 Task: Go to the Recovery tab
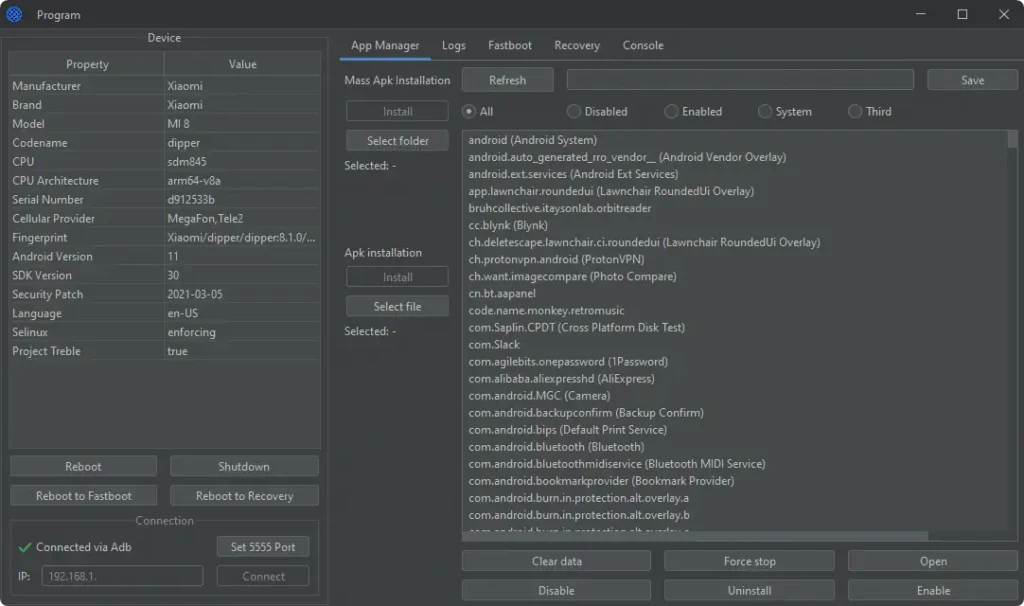point(577,46)
